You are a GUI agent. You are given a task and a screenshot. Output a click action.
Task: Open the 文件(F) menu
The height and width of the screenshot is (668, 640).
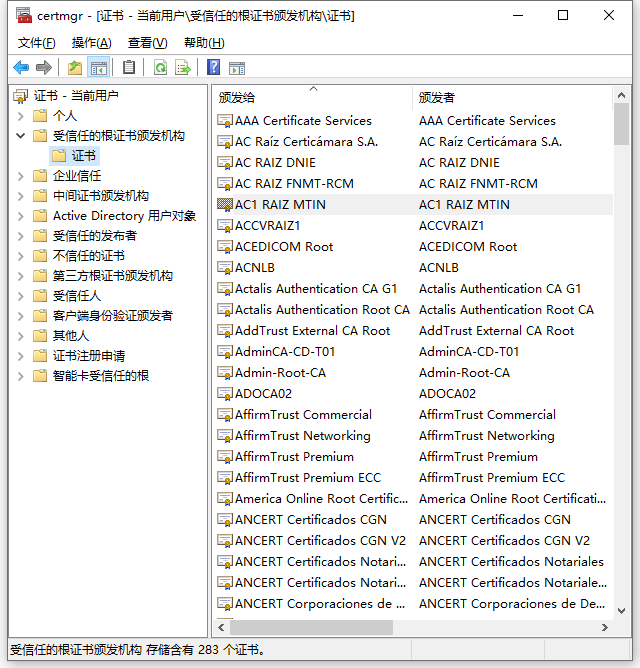(37, 43)
